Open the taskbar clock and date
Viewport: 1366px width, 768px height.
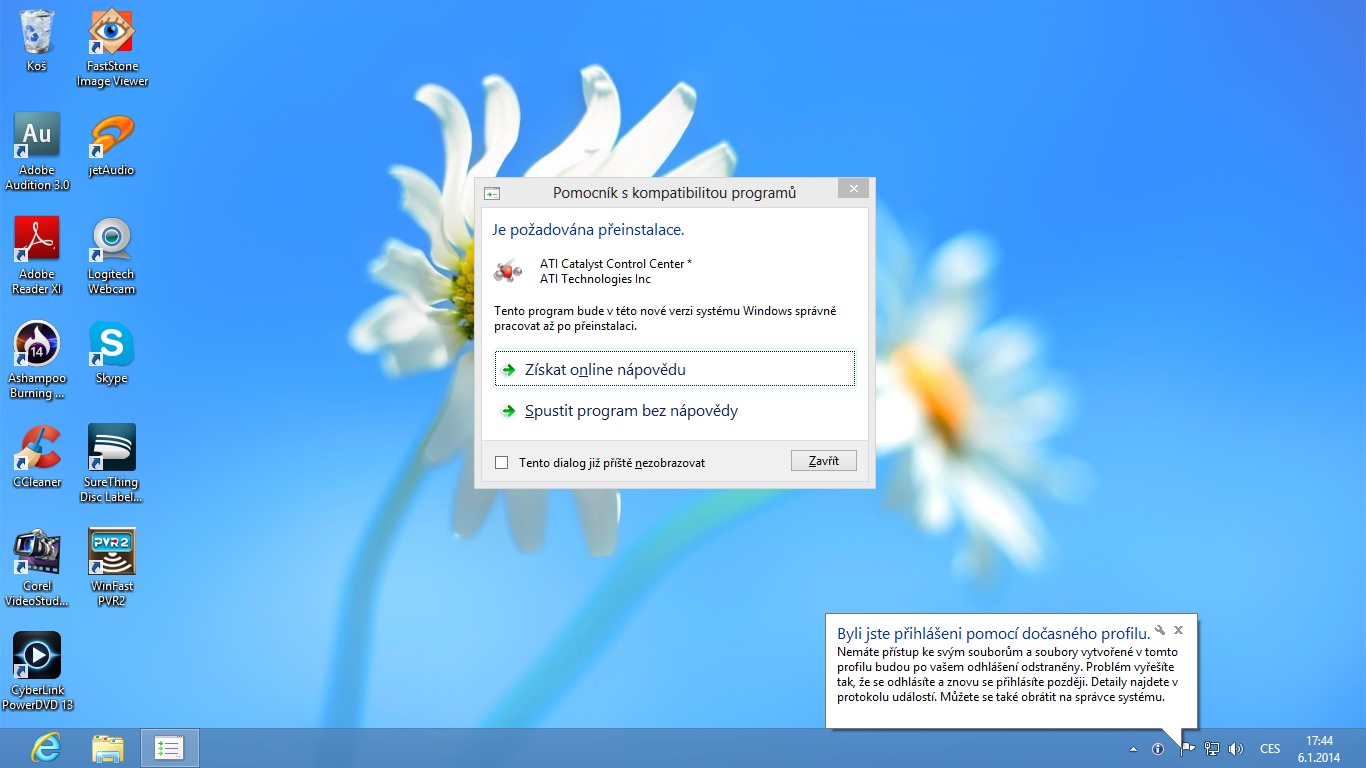tap(1319, 749)
